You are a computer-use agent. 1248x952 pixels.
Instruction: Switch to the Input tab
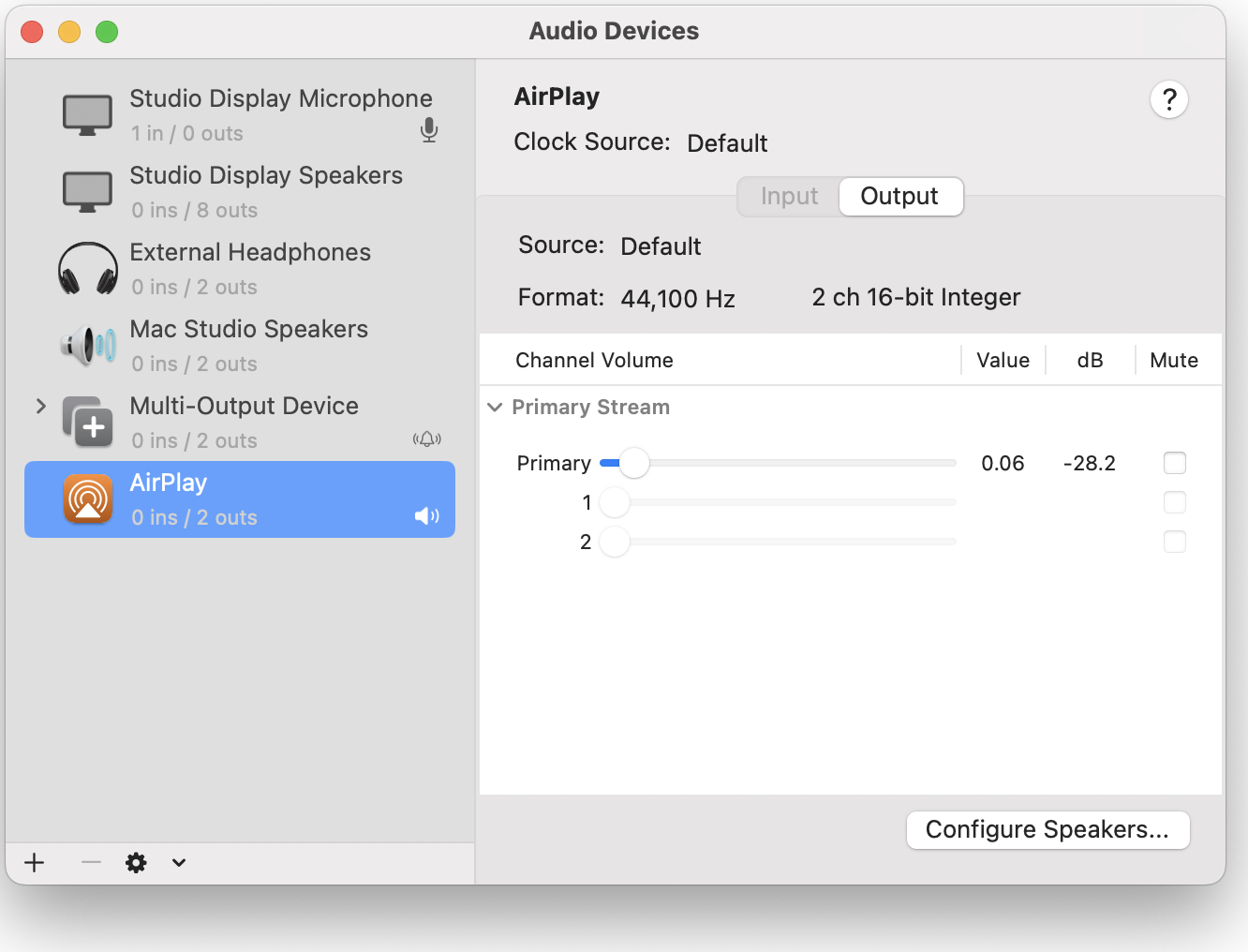coord(789,197)
